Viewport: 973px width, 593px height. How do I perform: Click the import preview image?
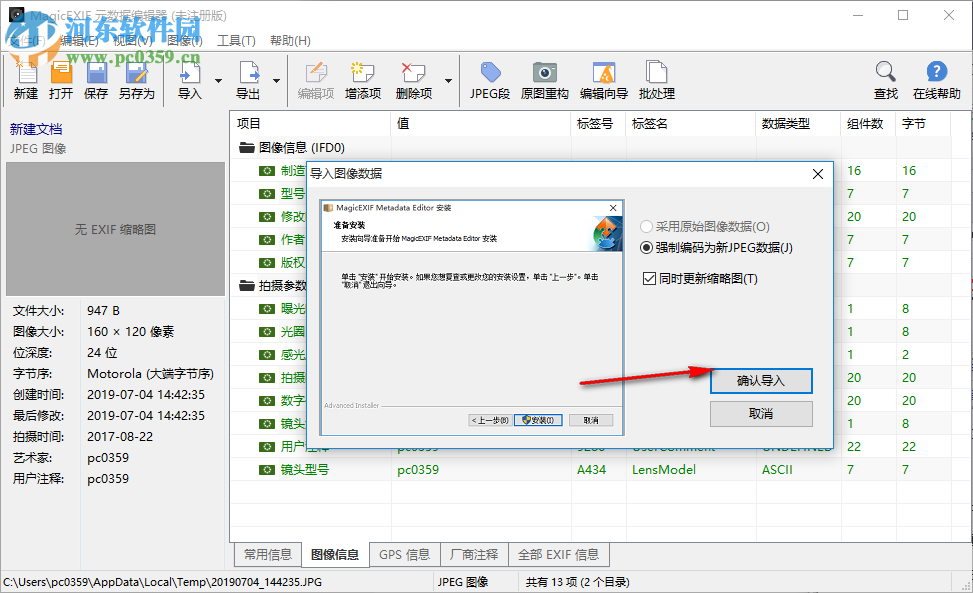(x=472, y=318)
